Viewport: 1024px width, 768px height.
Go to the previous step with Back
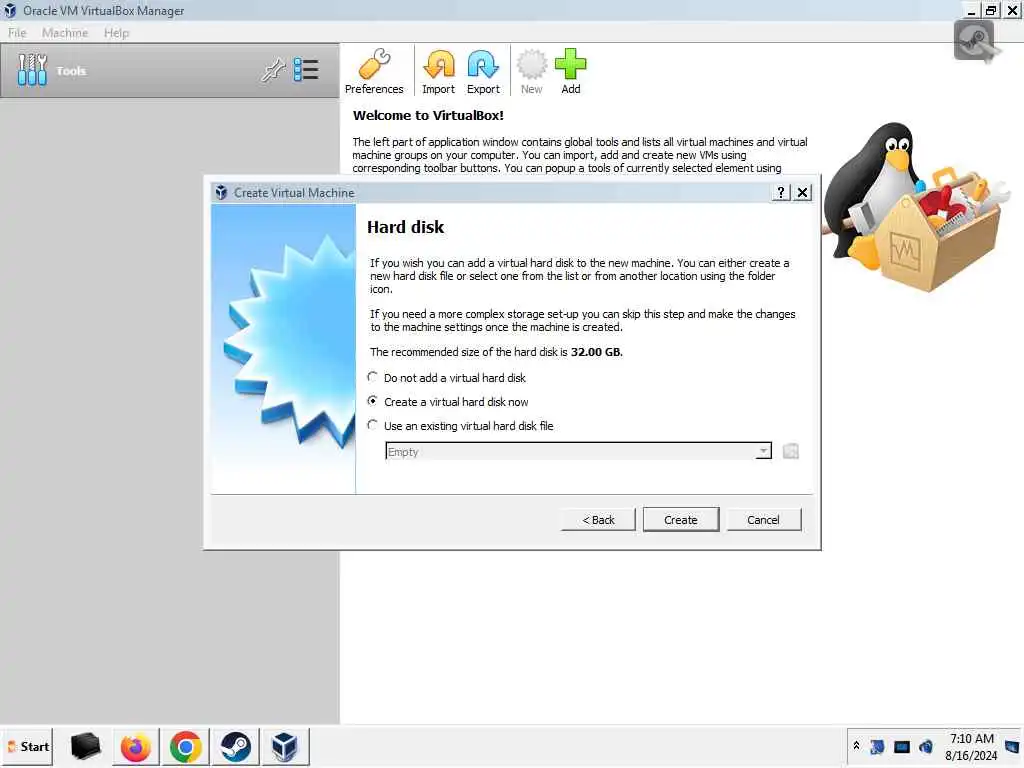(598, 520)
